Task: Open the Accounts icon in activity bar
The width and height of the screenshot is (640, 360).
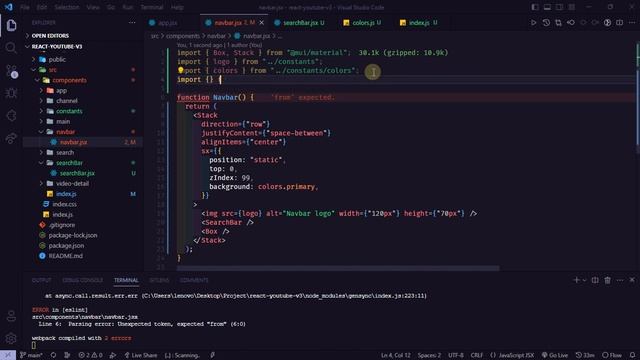Action: [11, 316]
